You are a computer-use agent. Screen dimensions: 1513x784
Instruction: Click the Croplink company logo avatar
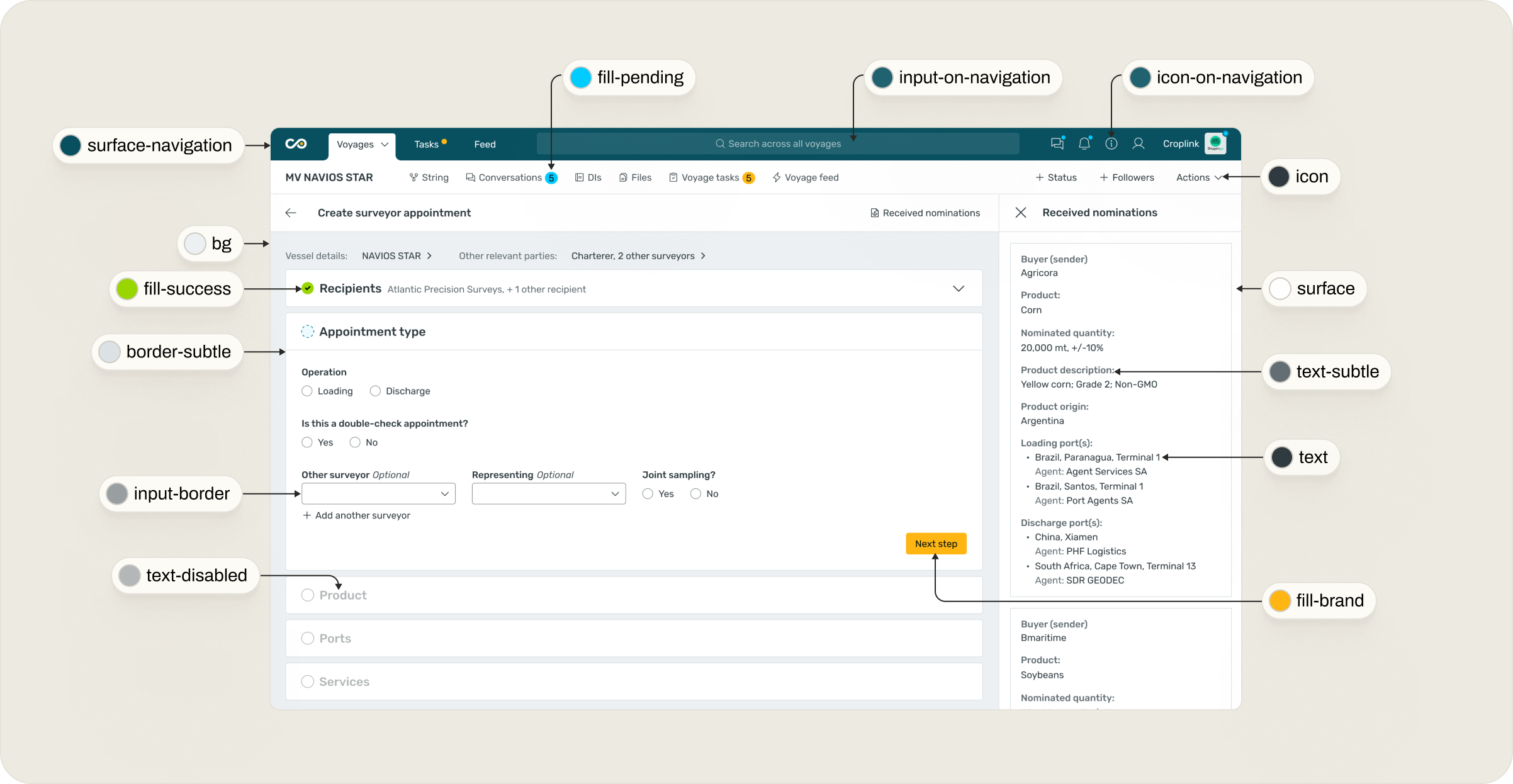pos(1215,143)
